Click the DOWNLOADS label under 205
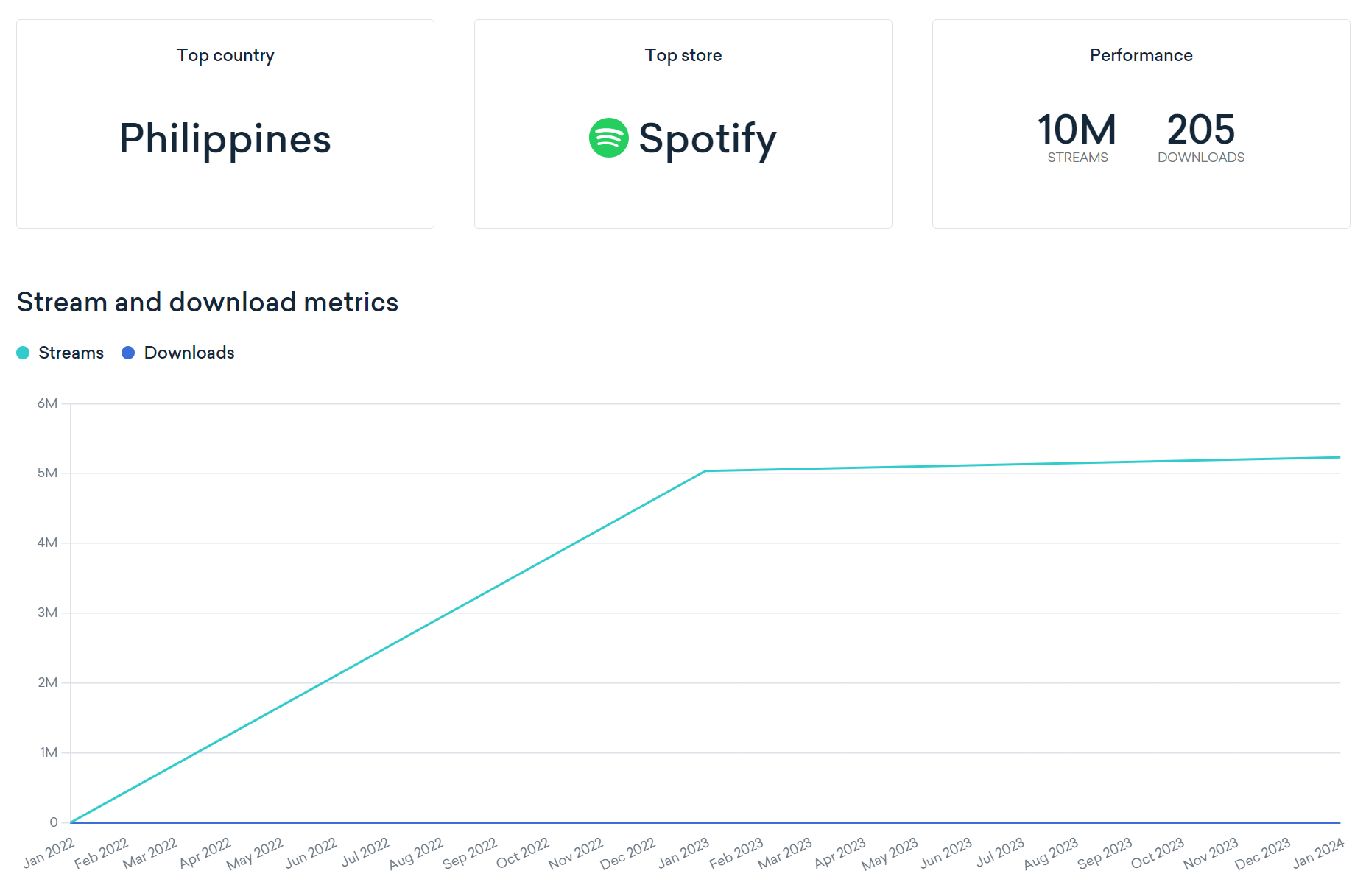Screen dimensions: 1366x896 (1201, 158)
